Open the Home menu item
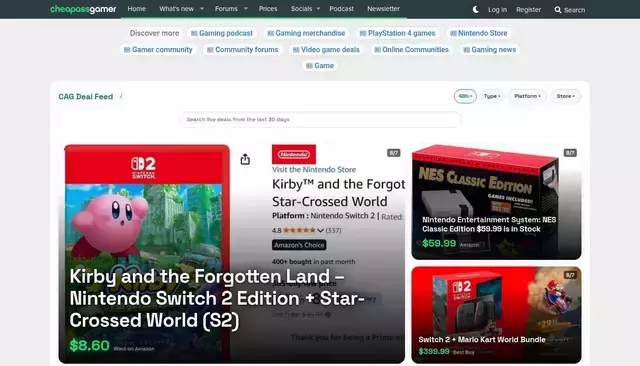 pyautogui.click(x=136, y=9)
